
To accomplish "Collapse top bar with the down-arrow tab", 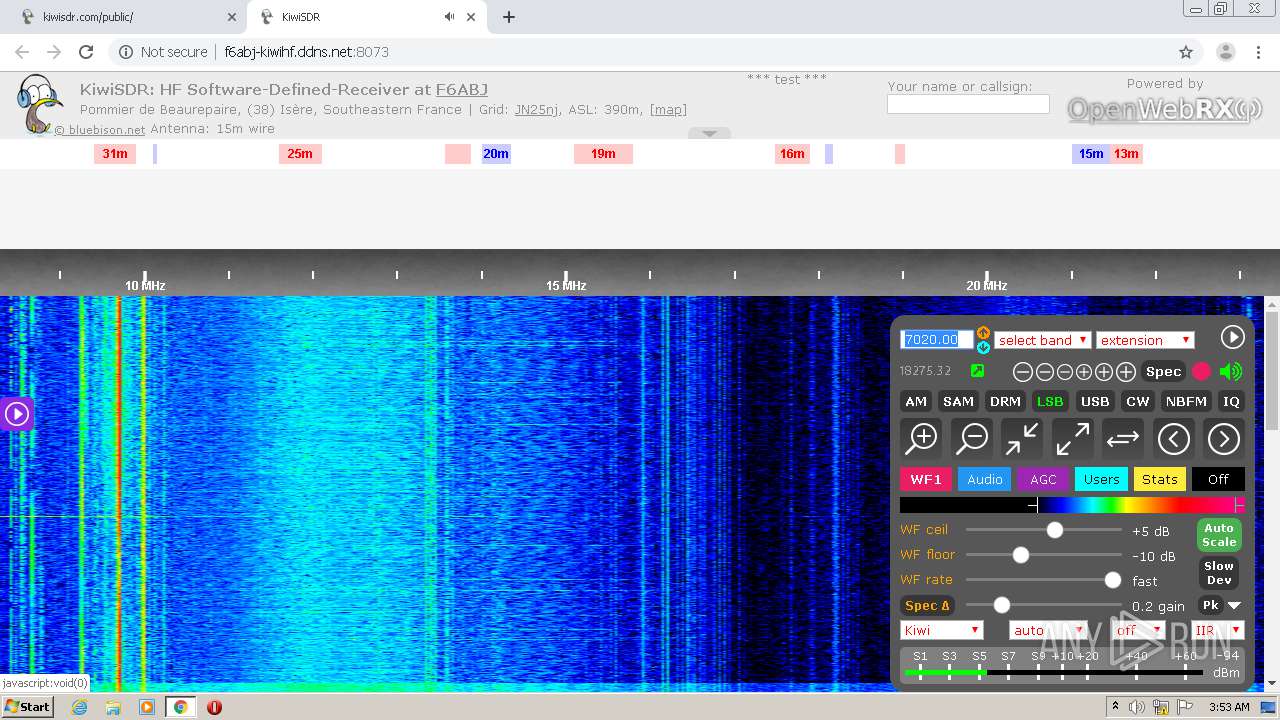I will (x=709, y=133).
